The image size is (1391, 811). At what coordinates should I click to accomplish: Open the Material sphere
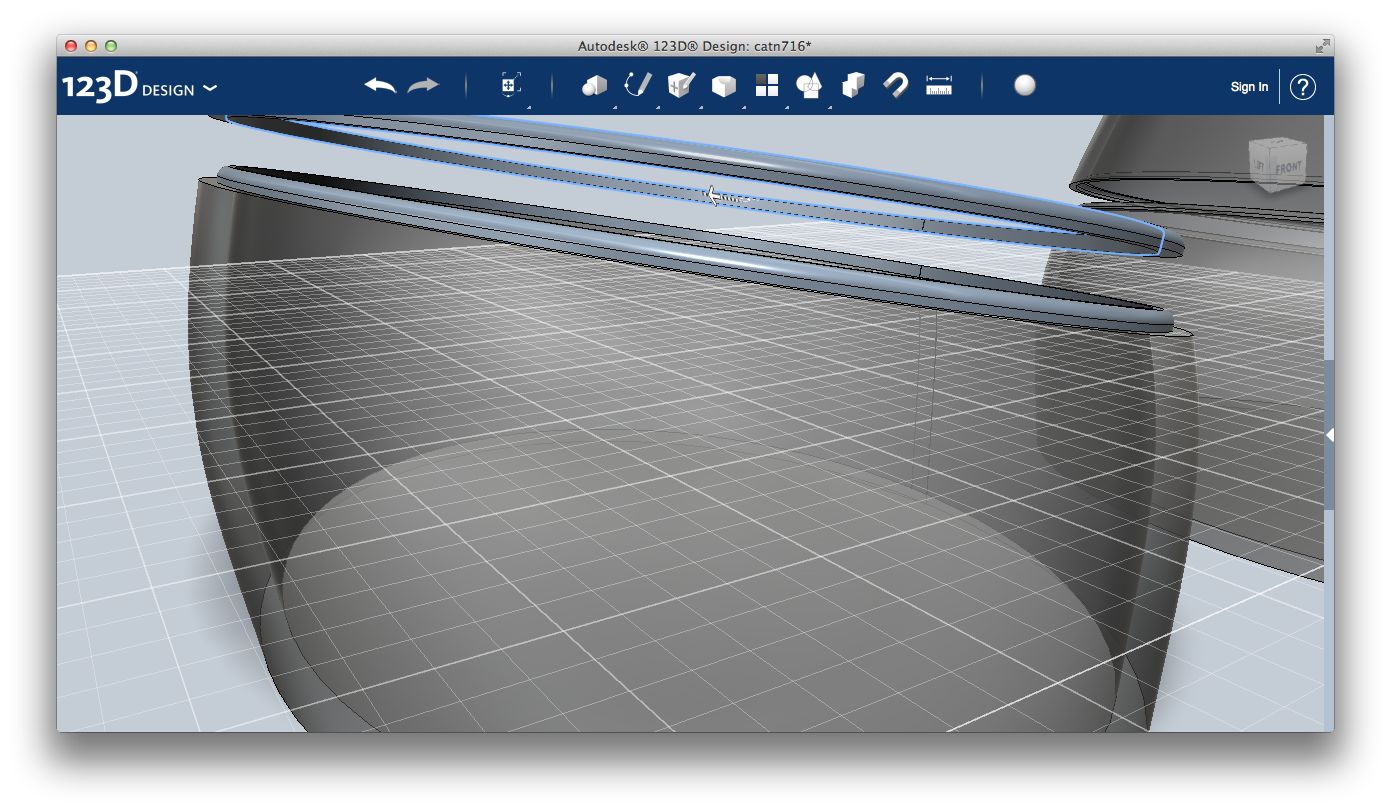click(1025, 86)
